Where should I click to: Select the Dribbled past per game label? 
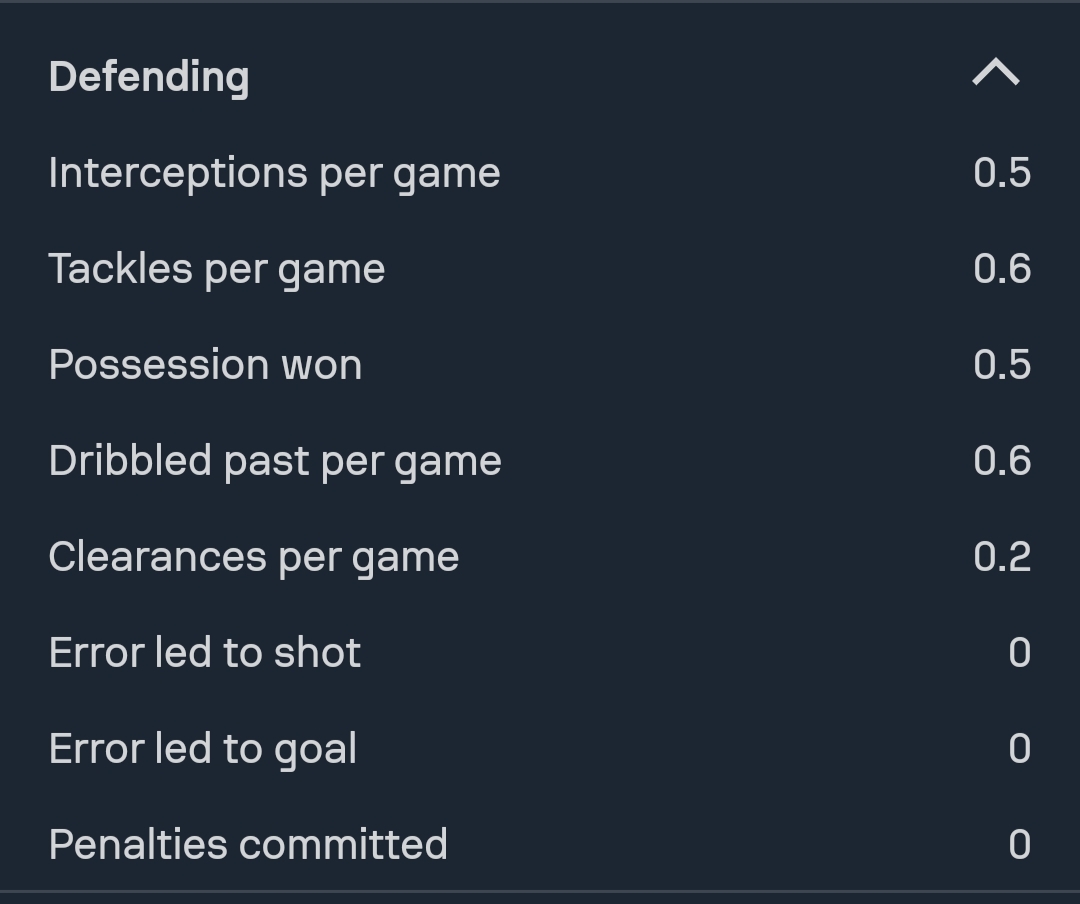tap(275, 461)
